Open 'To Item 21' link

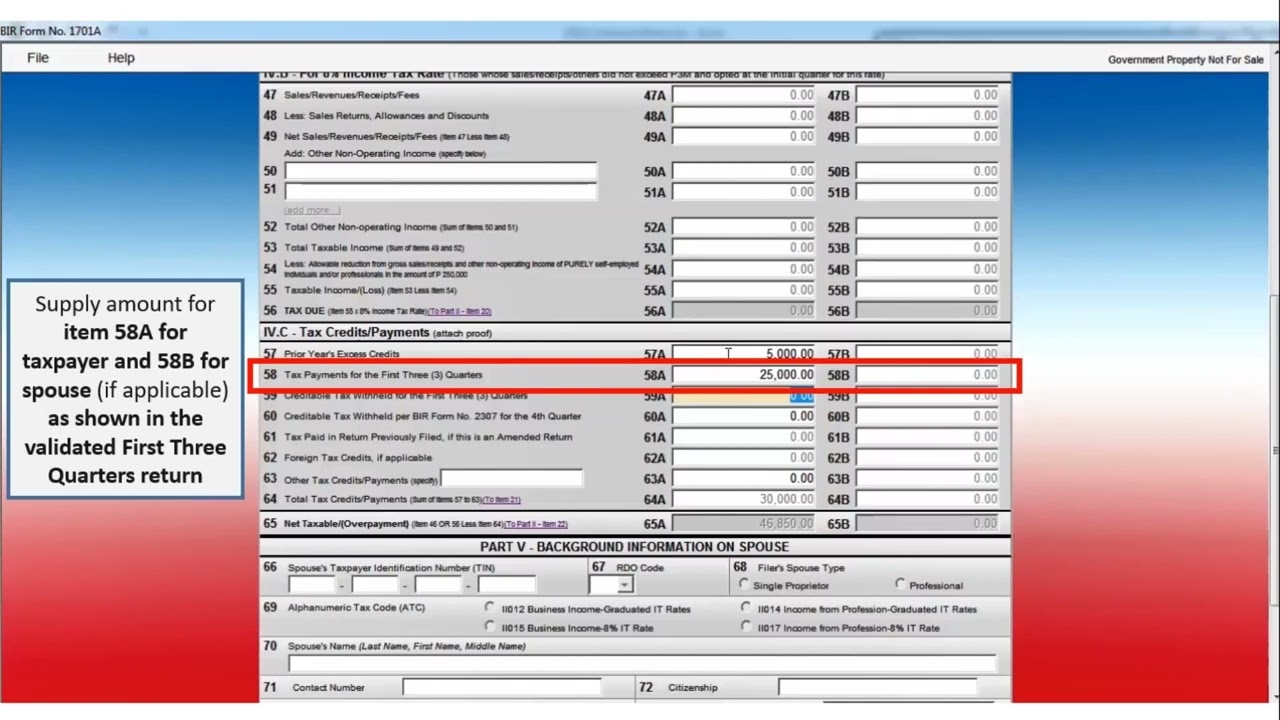click(501, 500)
